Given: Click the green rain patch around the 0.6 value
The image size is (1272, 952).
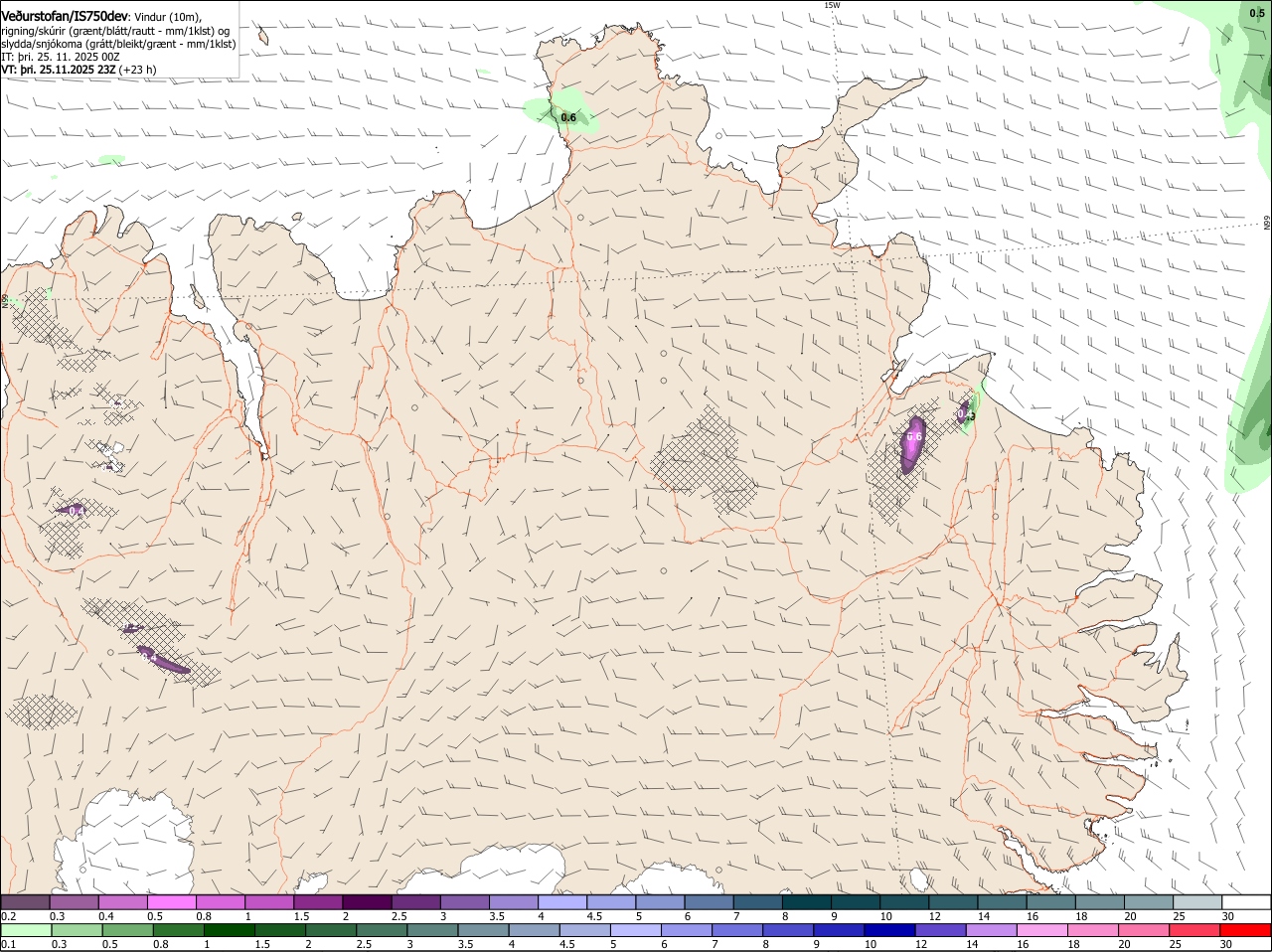Looking at the screenshot, I should pyautogui.click(x=560, y=110).
